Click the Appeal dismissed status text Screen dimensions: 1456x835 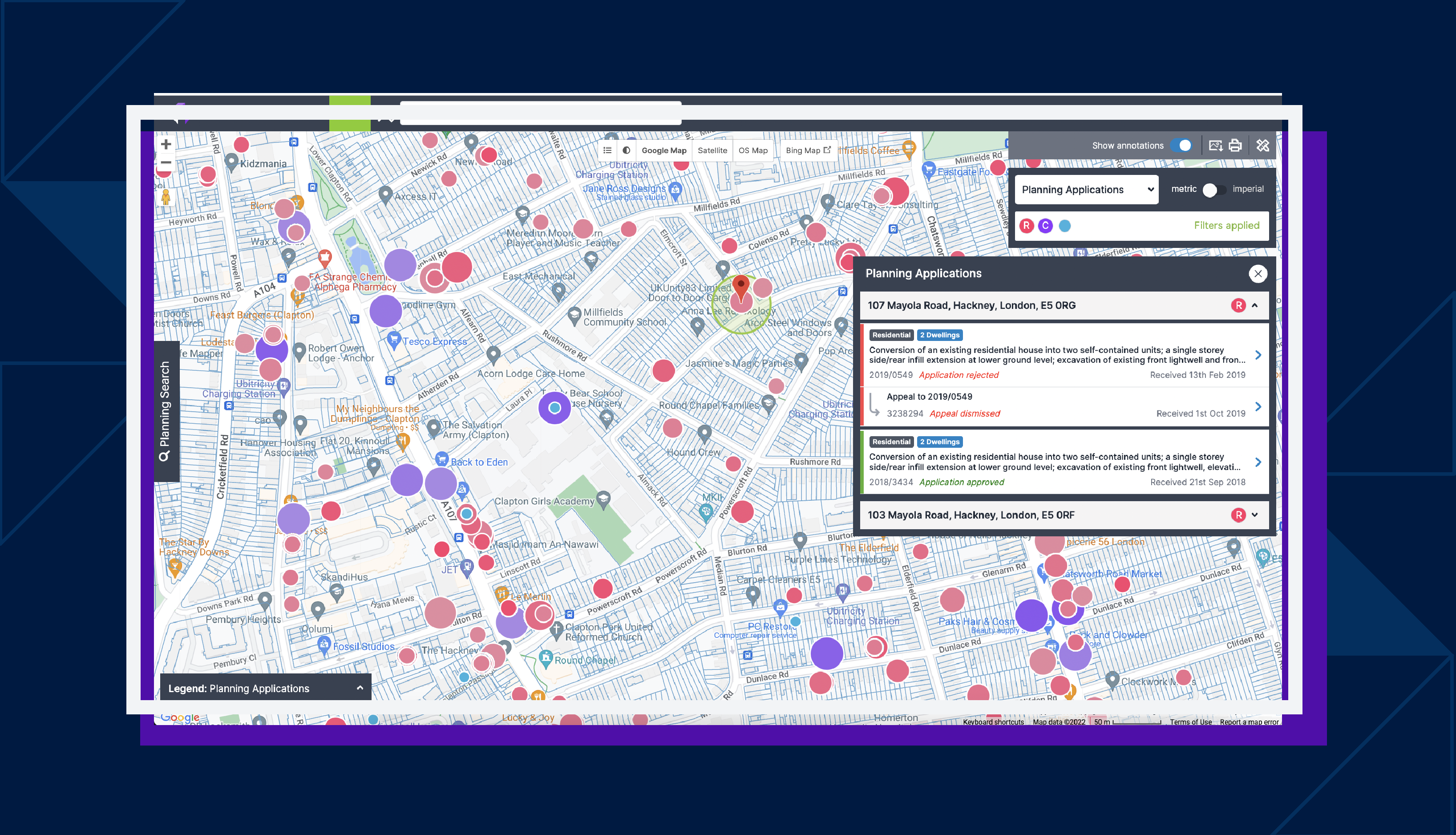(964, 413)
